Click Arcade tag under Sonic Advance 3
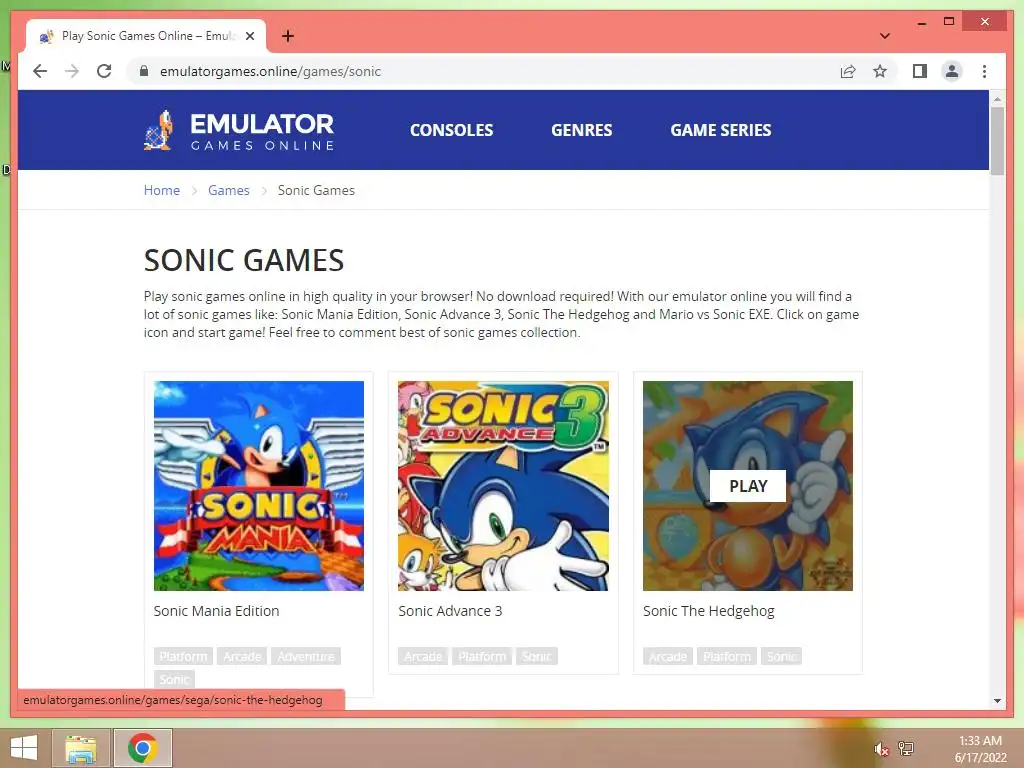1024x768 pixels. [x=423, y=656]
